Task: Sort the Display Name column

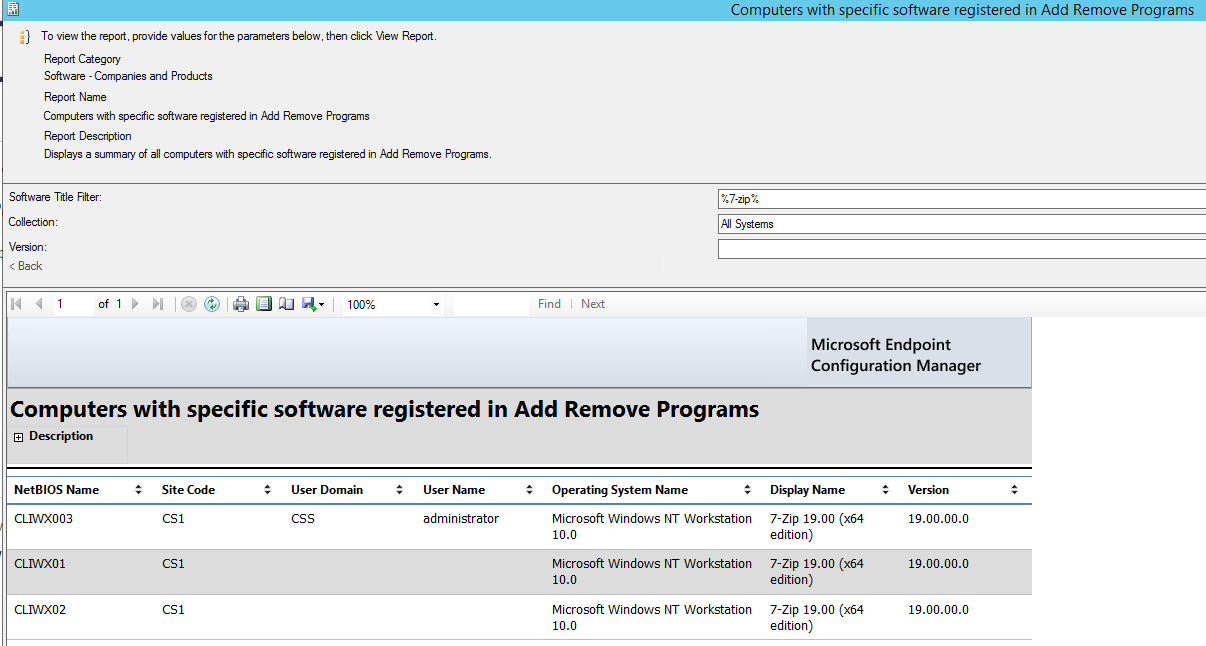Action: (x=884, y=490)
